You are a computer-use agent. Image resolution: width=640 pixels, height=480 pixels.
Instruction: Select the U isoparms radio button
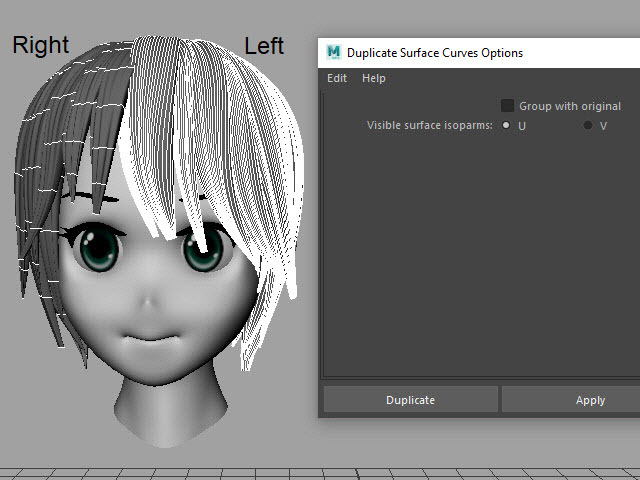coord(506,126)
